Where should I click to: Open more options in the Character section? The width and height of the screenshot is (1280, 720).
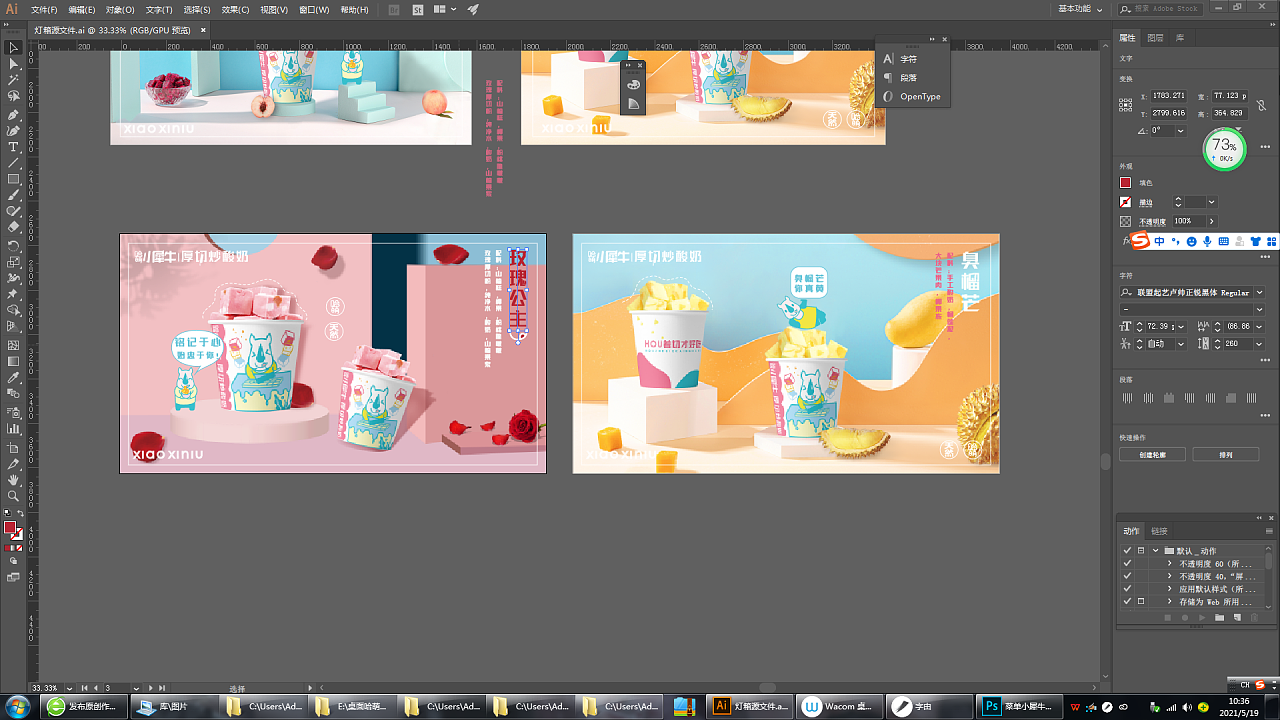(1266, 359)
